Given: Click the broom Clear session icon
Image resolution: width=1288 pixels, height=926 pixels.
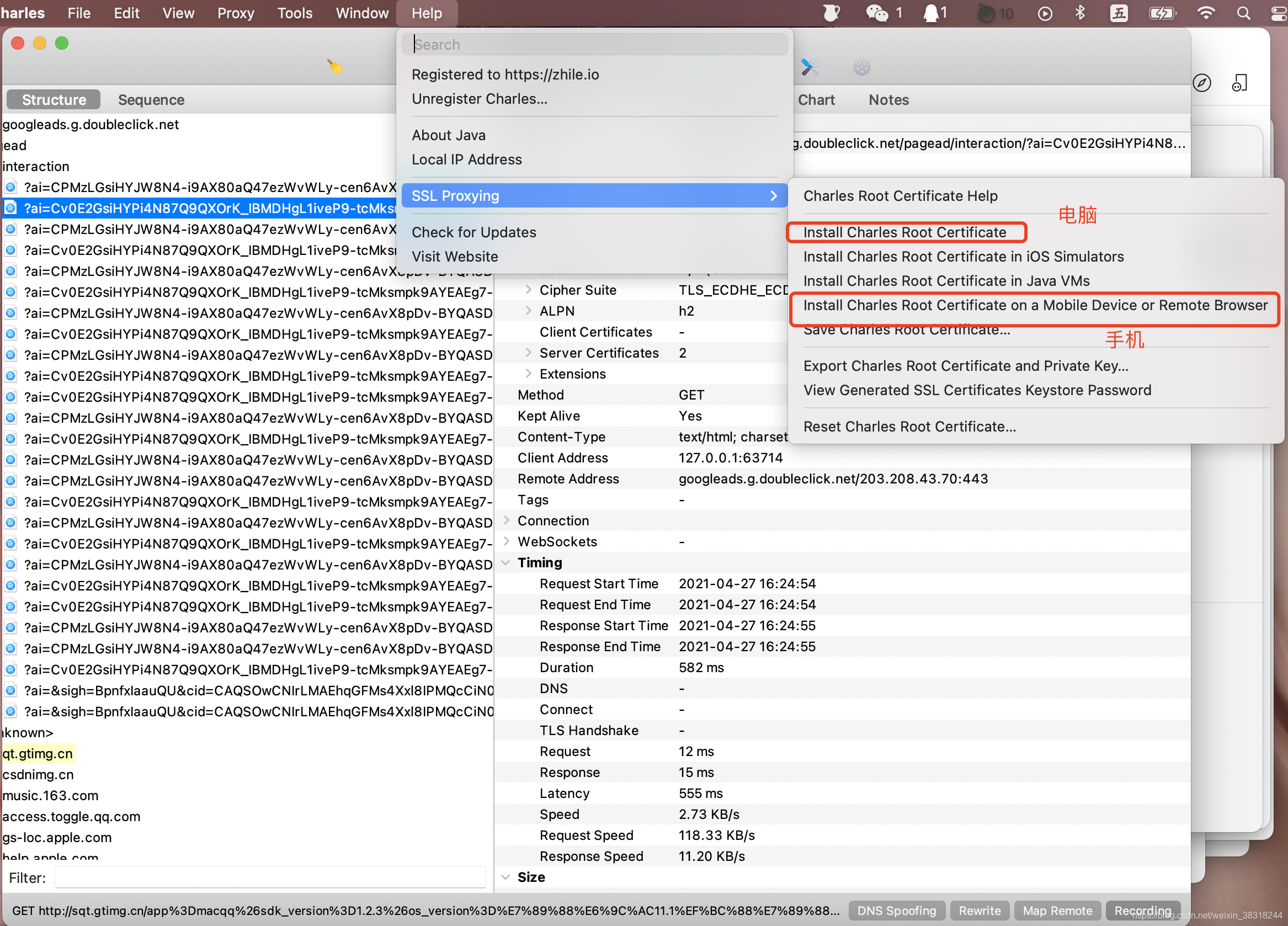Looking at the screenshot, I should click(x=334, y=67).
